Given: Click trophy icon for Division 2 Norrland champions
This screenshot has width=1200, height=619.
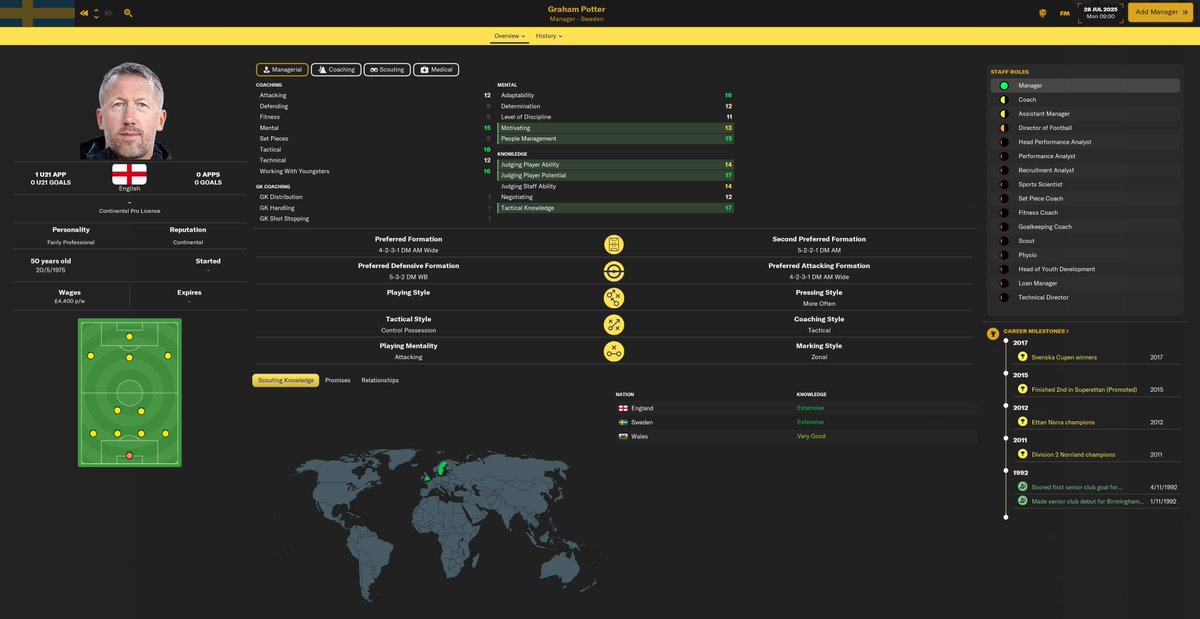Looking at the screenshot, I should [1022, 455].
